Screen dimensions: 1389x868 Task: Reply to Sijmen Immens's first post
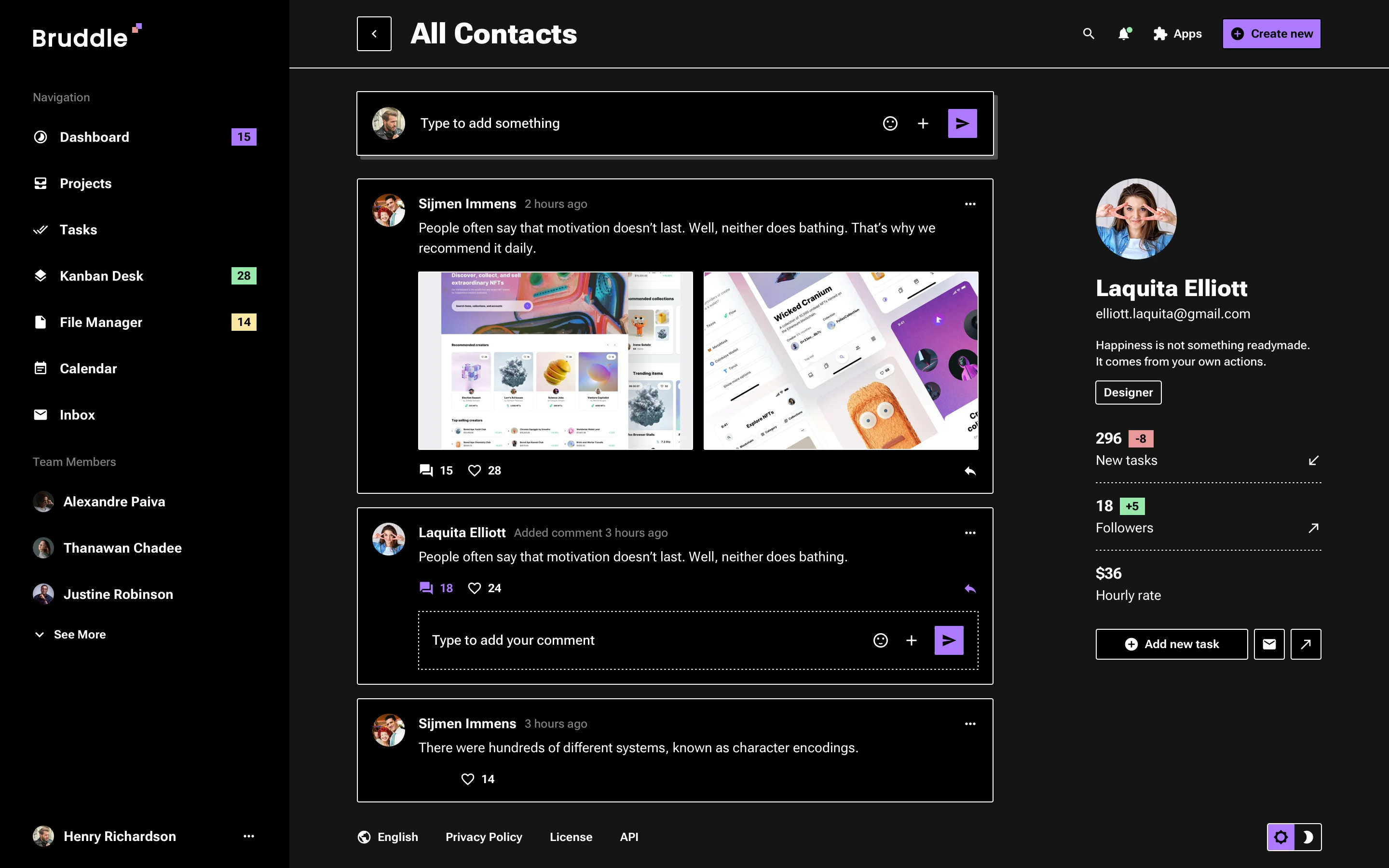click(970, 471)
